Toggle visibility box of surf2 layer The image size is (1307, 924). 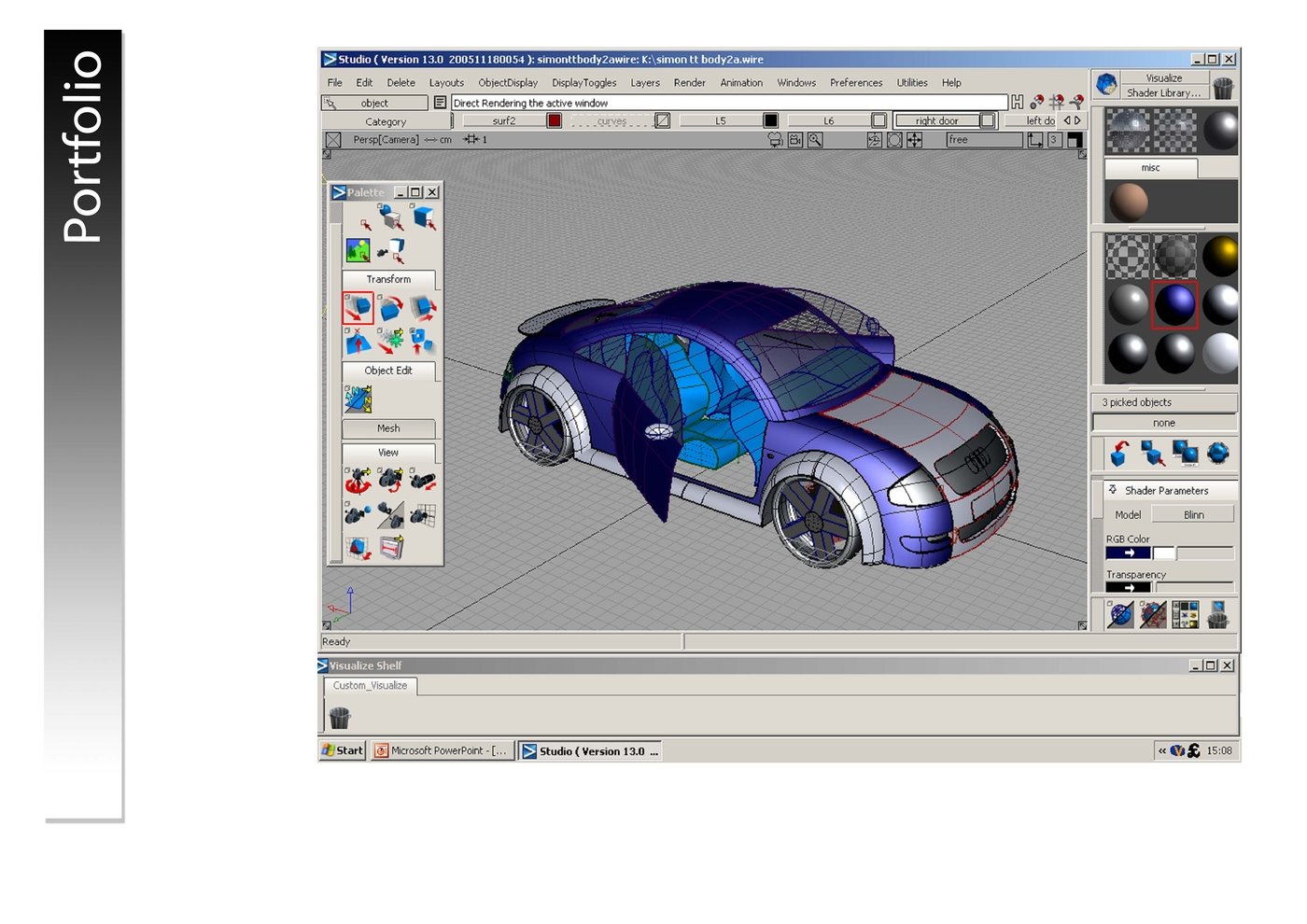pyautogui.click(x=554, y=120)
